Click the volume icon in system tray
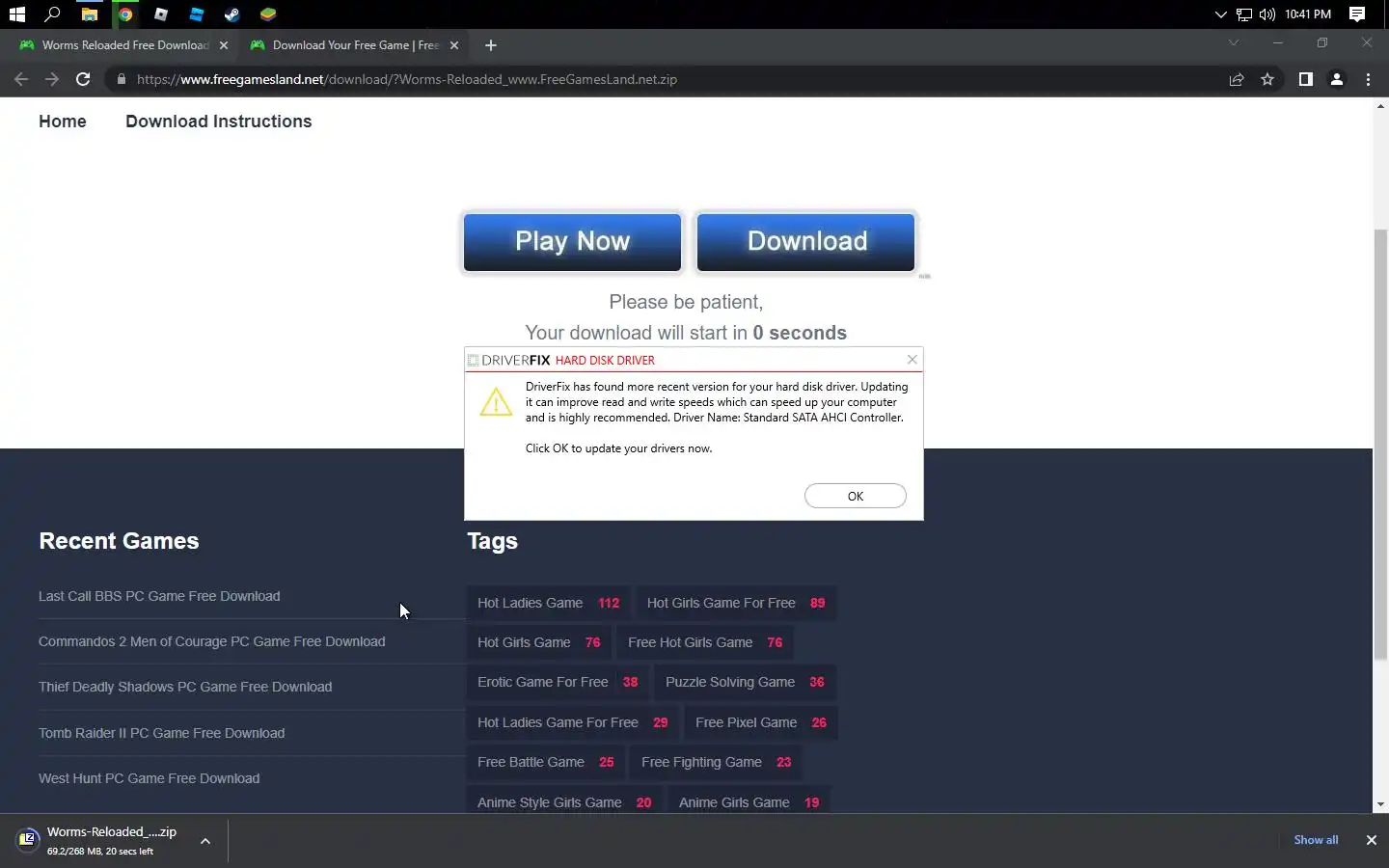Viewport: 1389px width, 868px height. (1266, 14)
